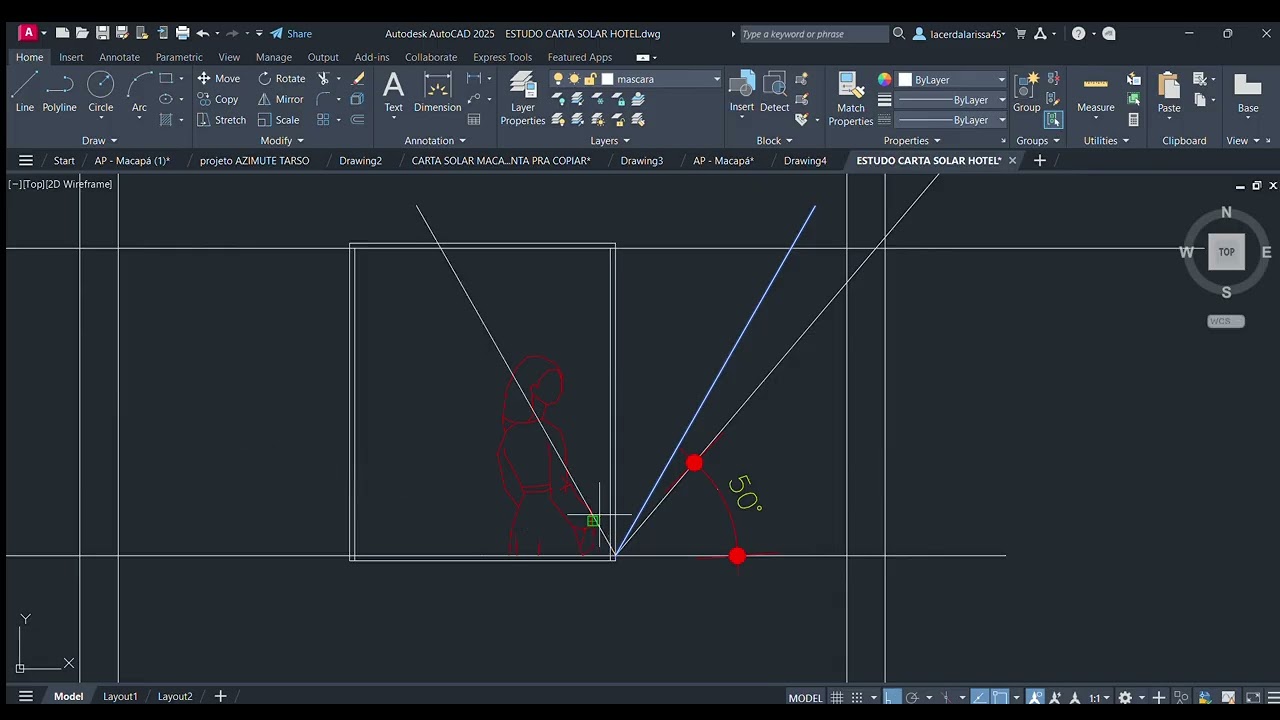Click the Insert block icon
Image resolution: width=1280 pixels, height=720 pixels.
click(x=742, y=92)
